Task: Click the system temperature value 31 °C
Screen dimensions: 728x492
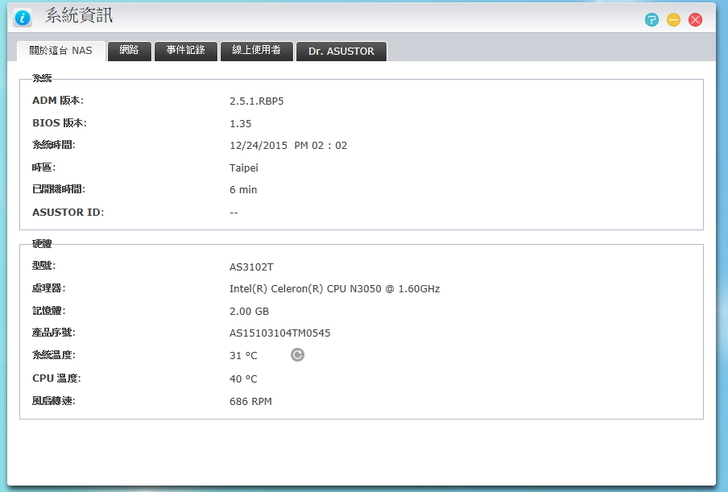Action: tap(243, 356)
